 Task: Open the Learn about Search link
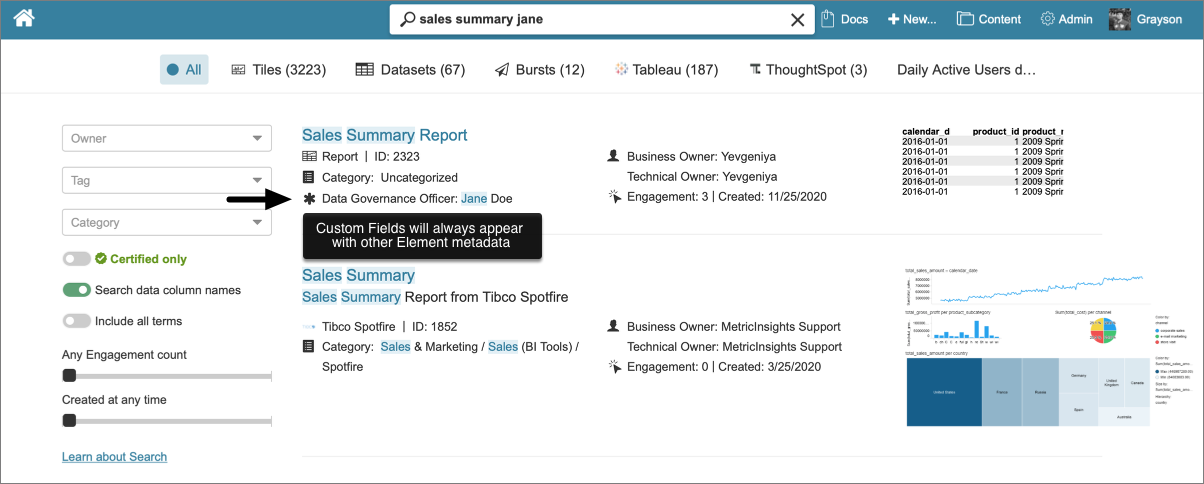(114, 457)
